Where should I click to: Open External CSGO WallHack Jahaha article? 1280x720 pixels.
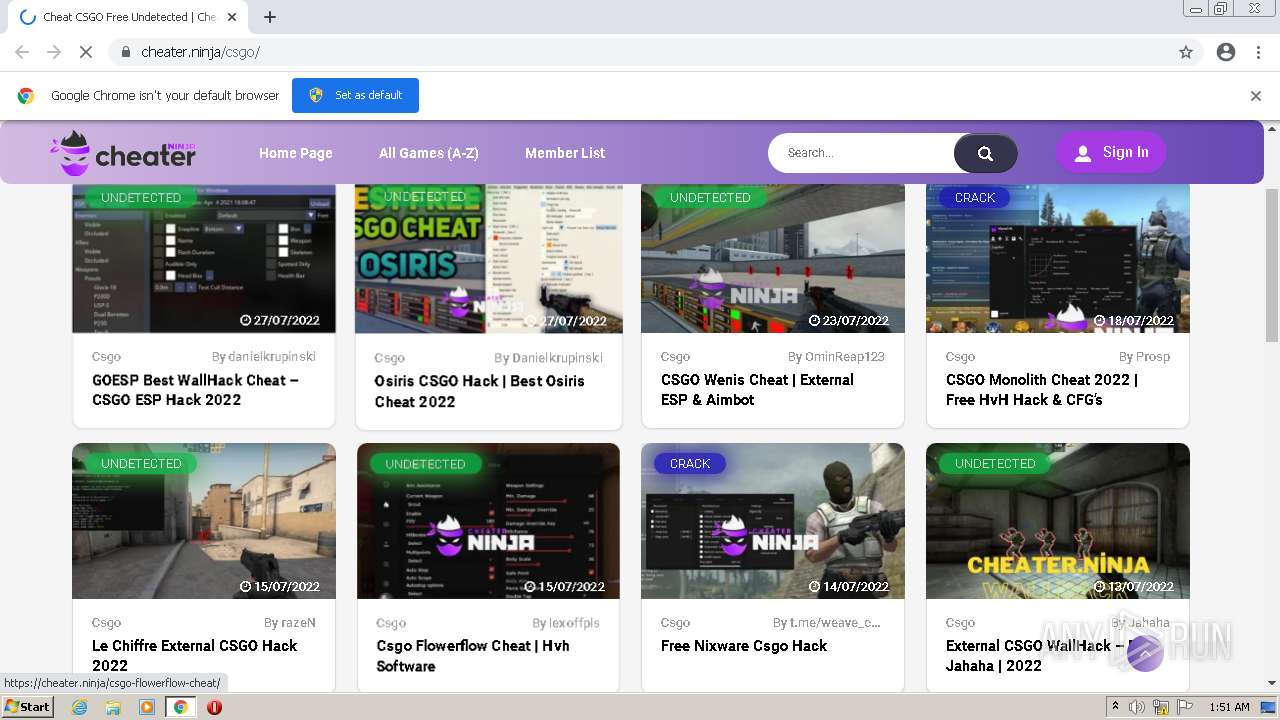point(1035,655)
